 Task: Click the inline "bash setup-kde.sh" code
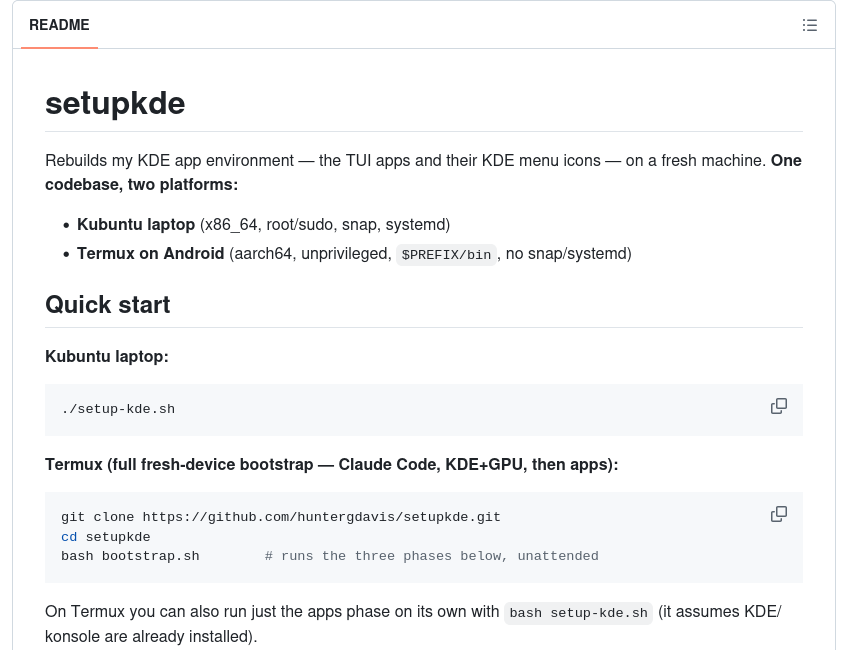point(578,613)
